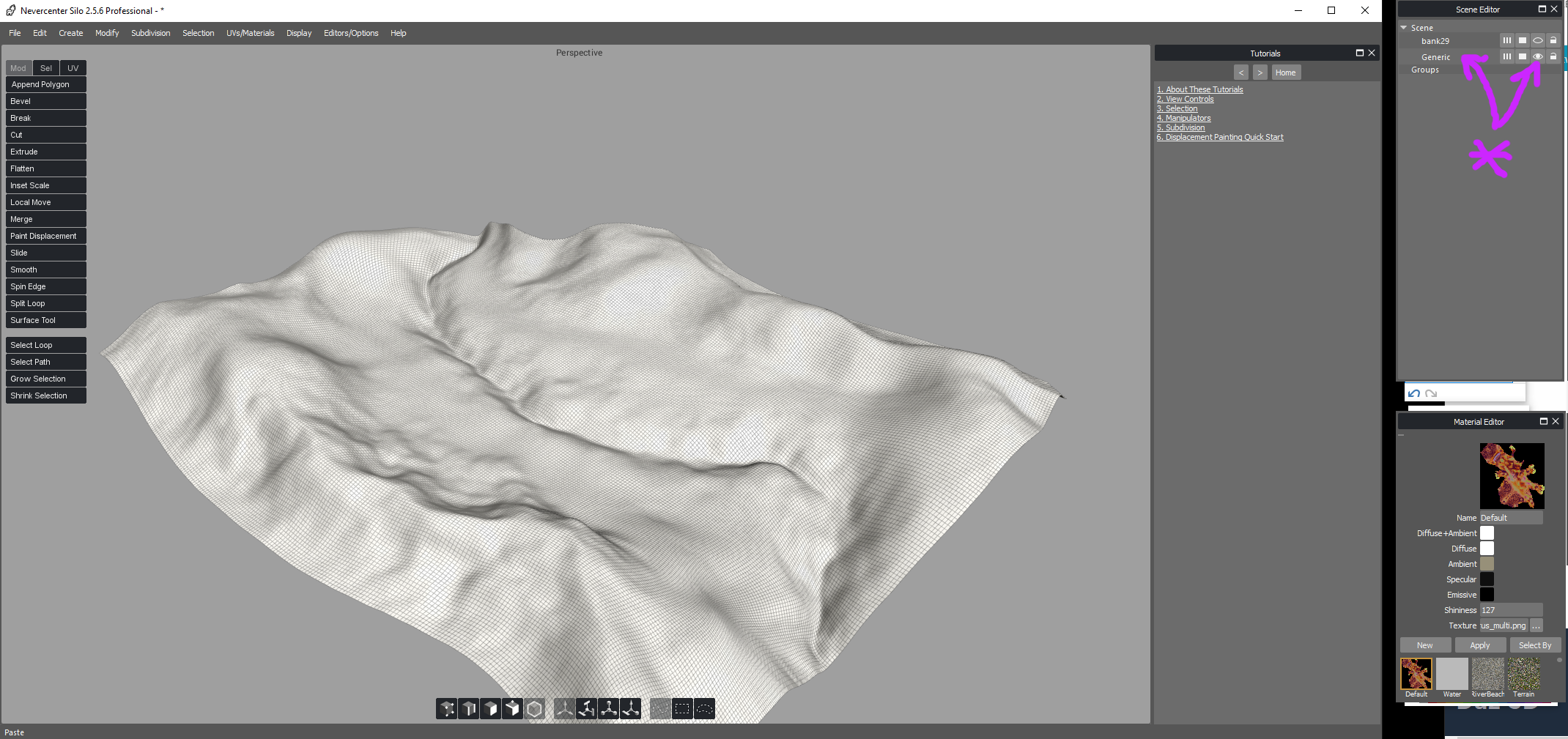Click the Smooth tool button
The height and width of the screenshot is (739, 1568).
click(46, 270)
